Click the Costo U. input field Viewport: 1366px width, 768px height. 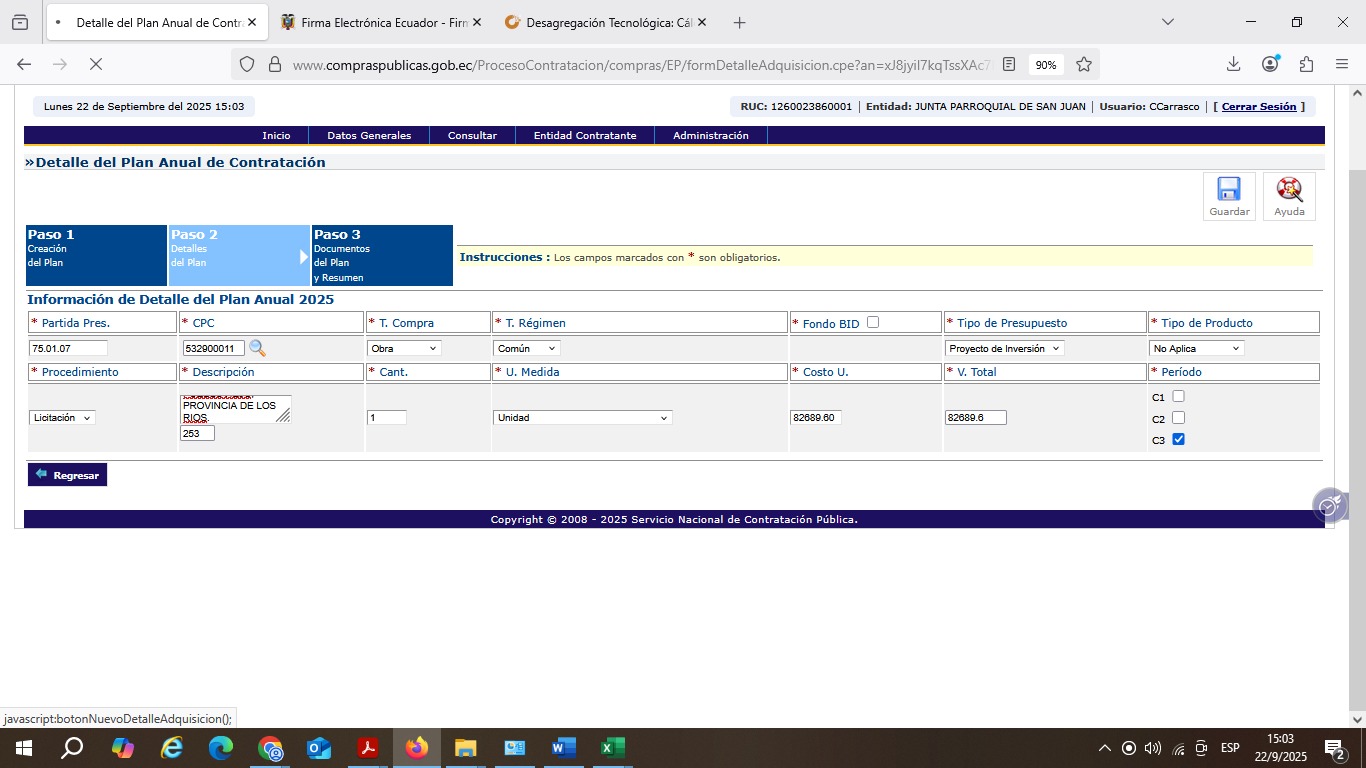pos(815,417)
